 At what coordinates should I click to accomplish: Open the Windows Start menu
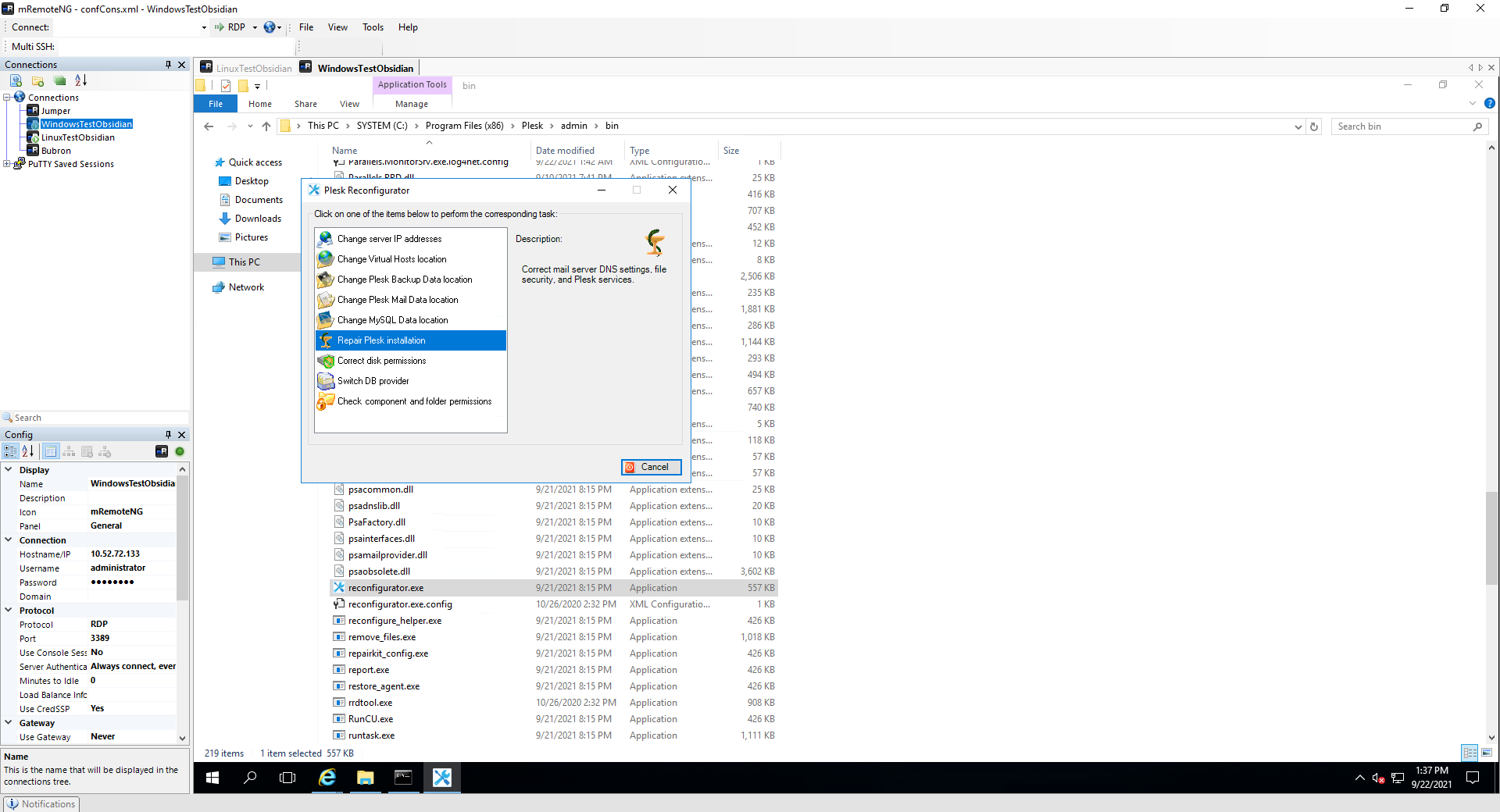pyautogui.click(x=212, y=778)
